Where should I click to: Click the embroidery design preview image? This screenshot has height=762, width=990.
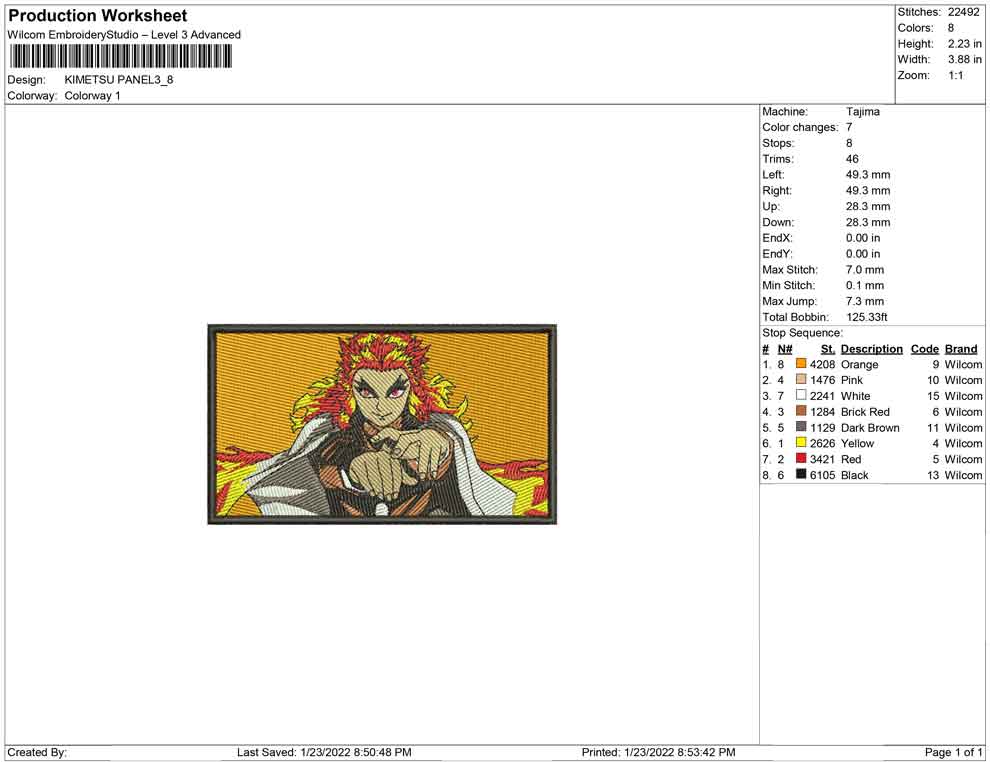[382, 424]
